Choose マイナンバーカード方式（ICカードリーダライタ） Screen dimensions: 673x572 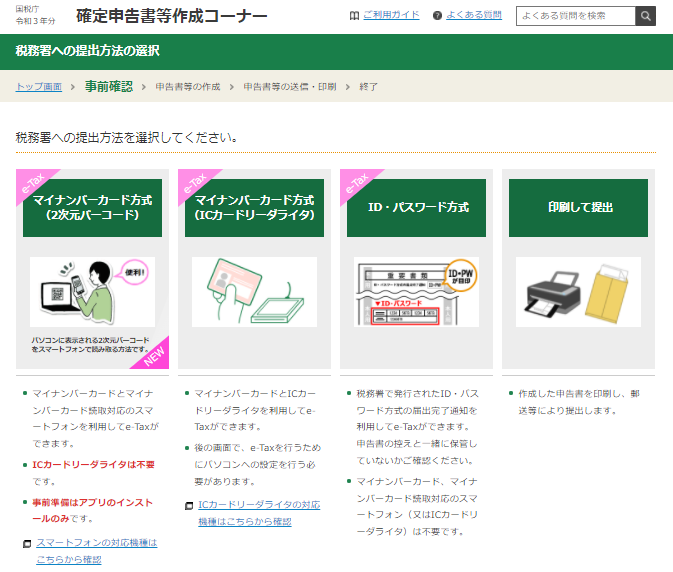pyautogui.click(x=254, y=208)
